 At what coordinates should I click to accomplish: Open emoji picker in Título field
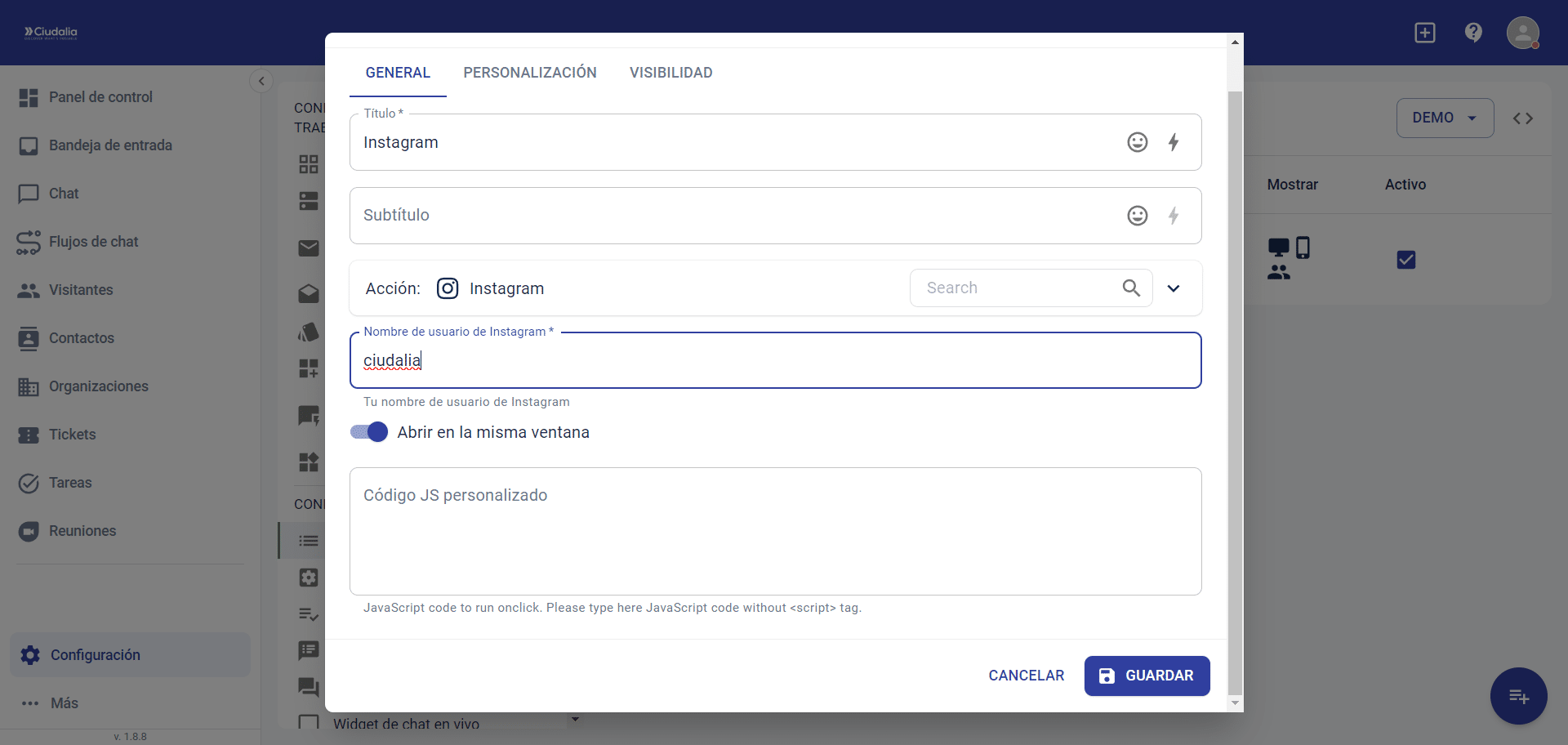coord(1137,142)
